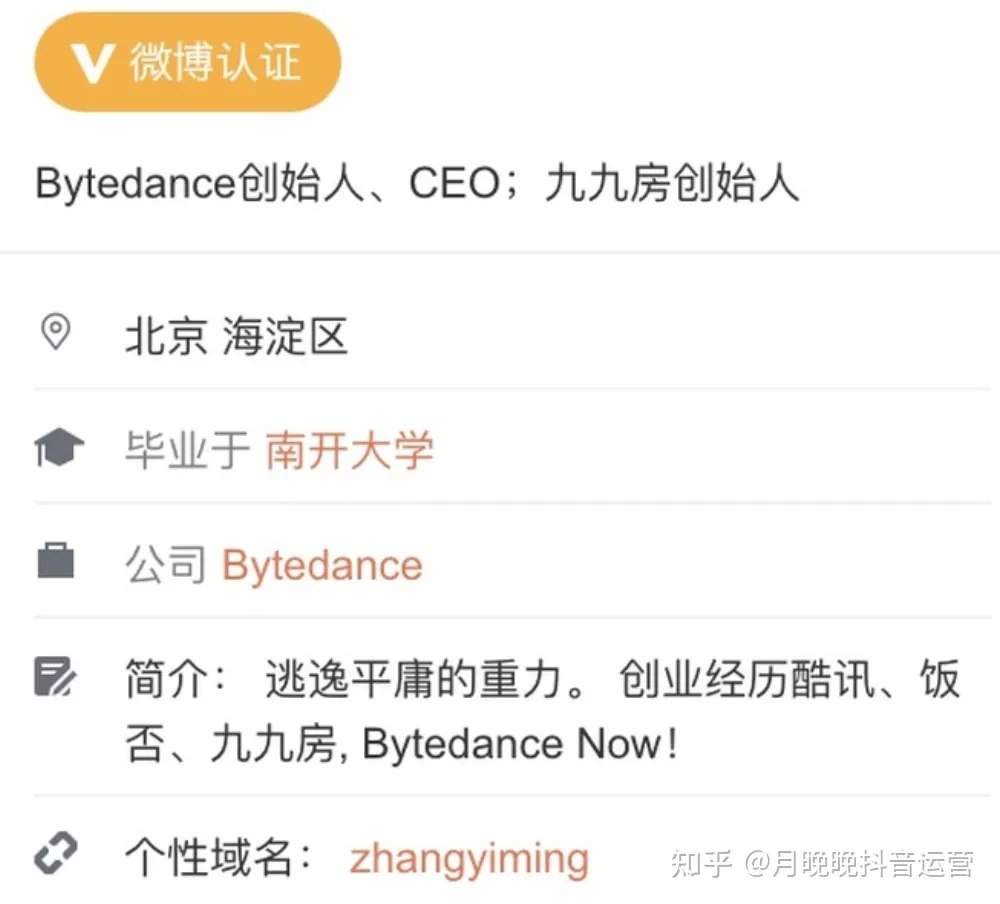The image size is (1000, 904).
Task: Click the location pin icon
Action: click(x=55, y=332)
